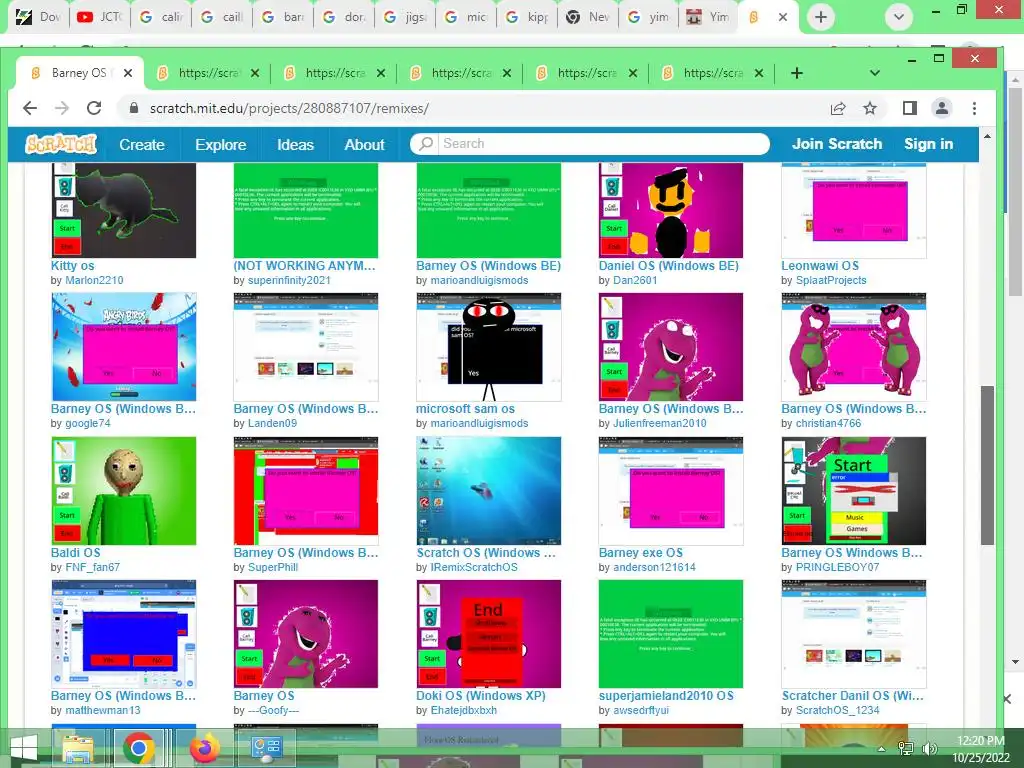Open Explore in Scratch navigation

tap(221, 144)
